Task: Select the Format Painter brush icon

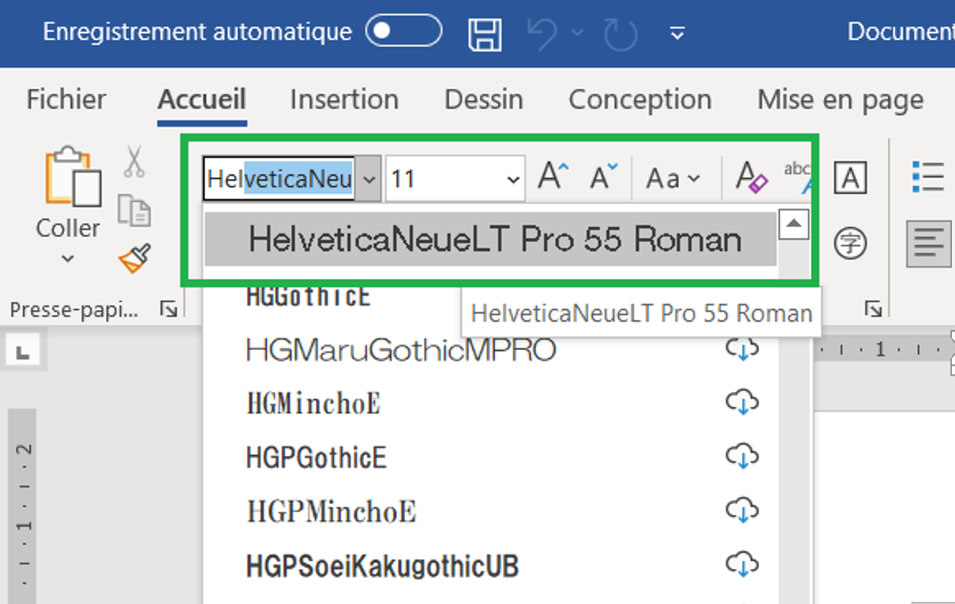Action: (134, 258)
